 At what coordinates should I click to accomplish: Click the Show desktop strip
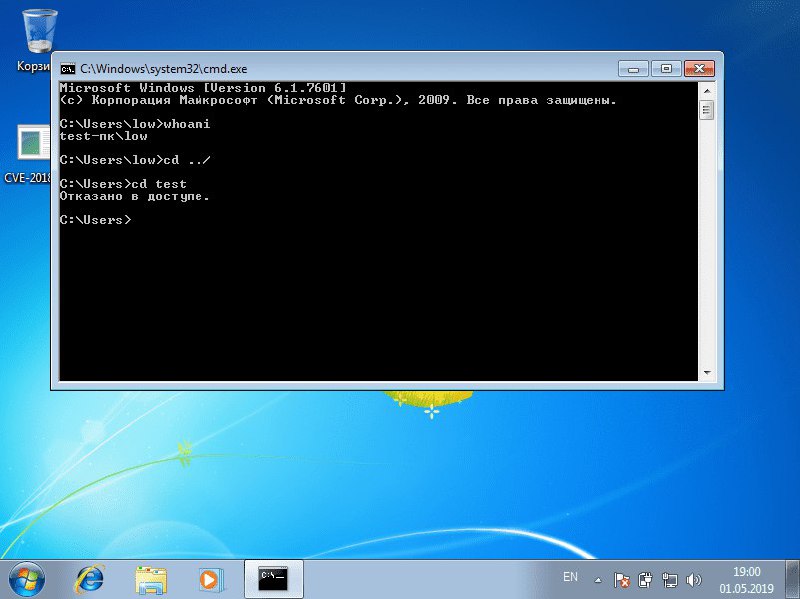point(792,579)
